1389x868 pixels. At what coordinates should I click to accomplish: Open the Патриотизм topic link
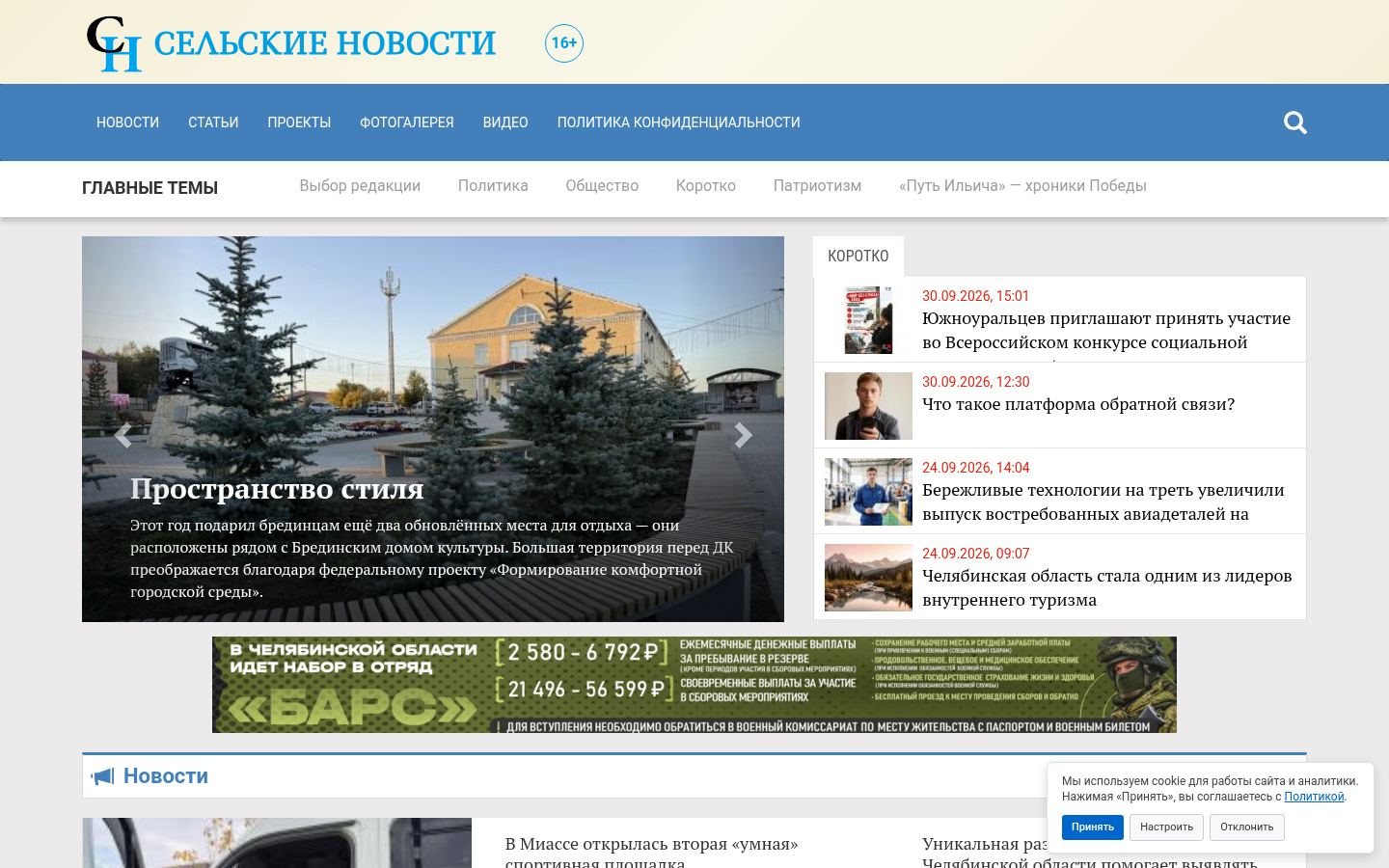click(x=817, y=186)
